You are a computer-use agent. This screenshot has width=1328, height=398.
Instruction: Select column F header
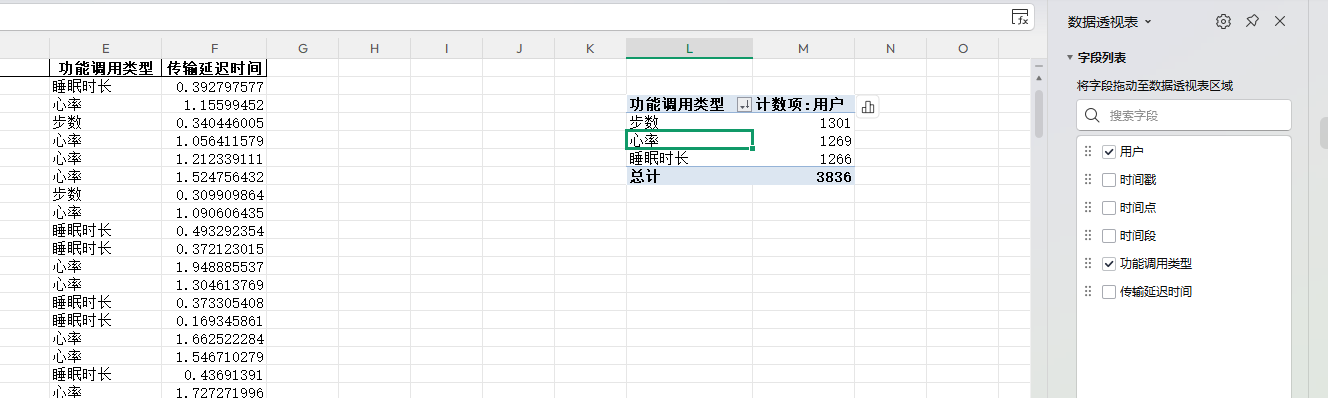[x=213, y=48]
